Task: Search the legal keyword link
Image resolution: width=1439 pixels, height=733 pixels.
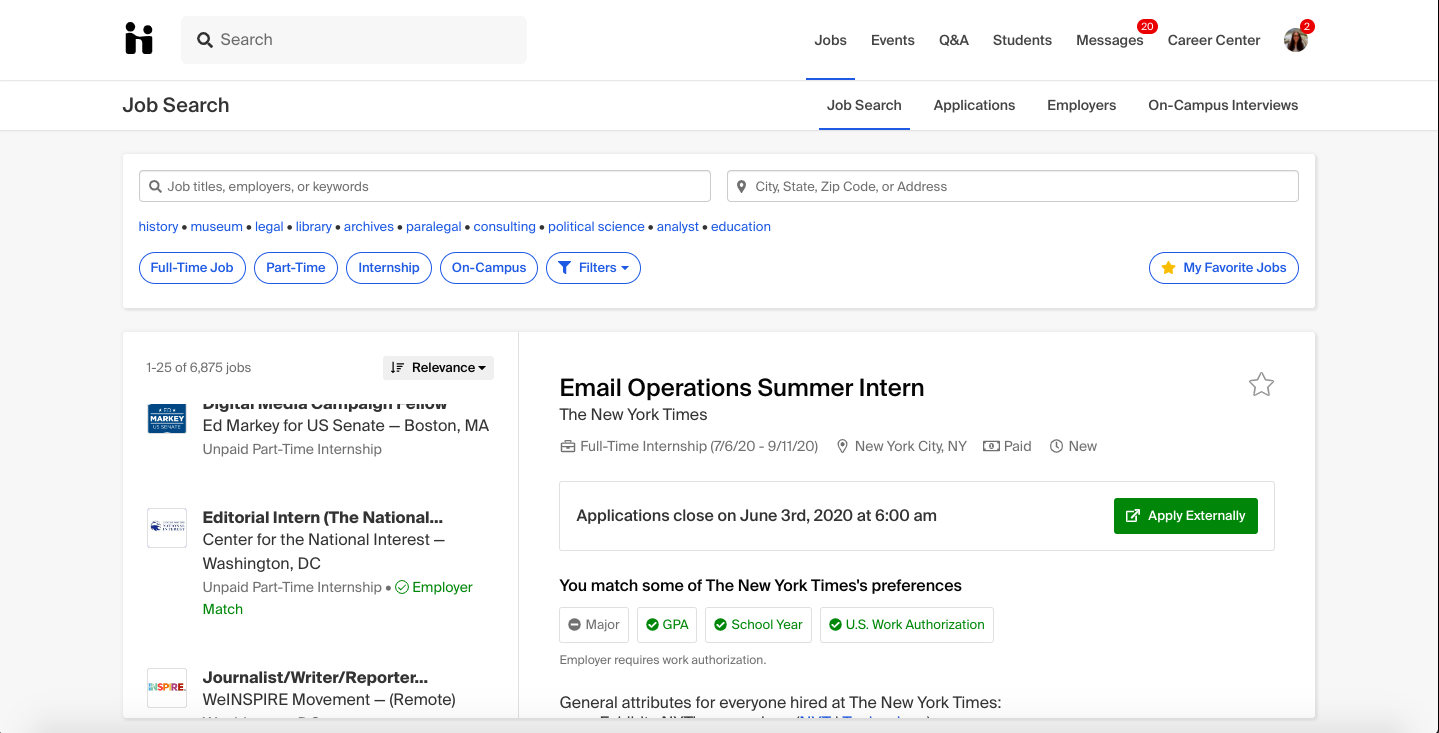Action: (x=269, y=227)
